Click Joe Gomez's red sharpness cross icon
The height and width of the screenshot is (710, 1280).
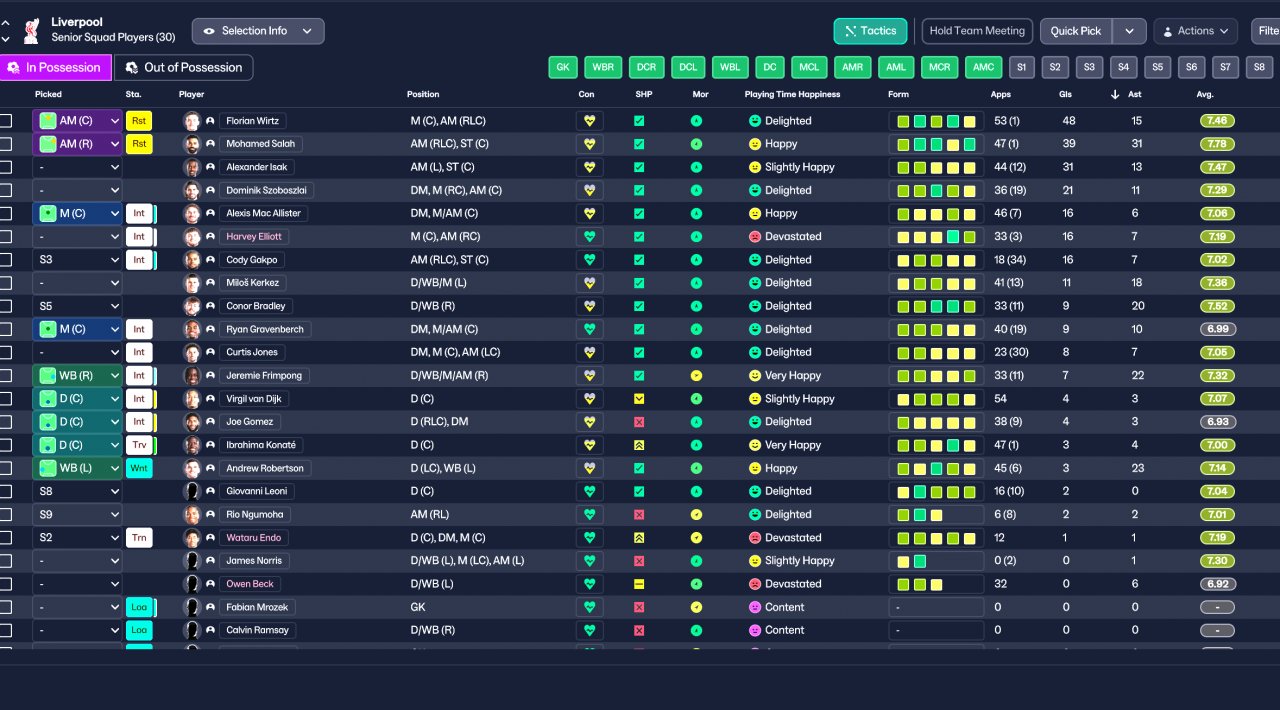(639, 422)
